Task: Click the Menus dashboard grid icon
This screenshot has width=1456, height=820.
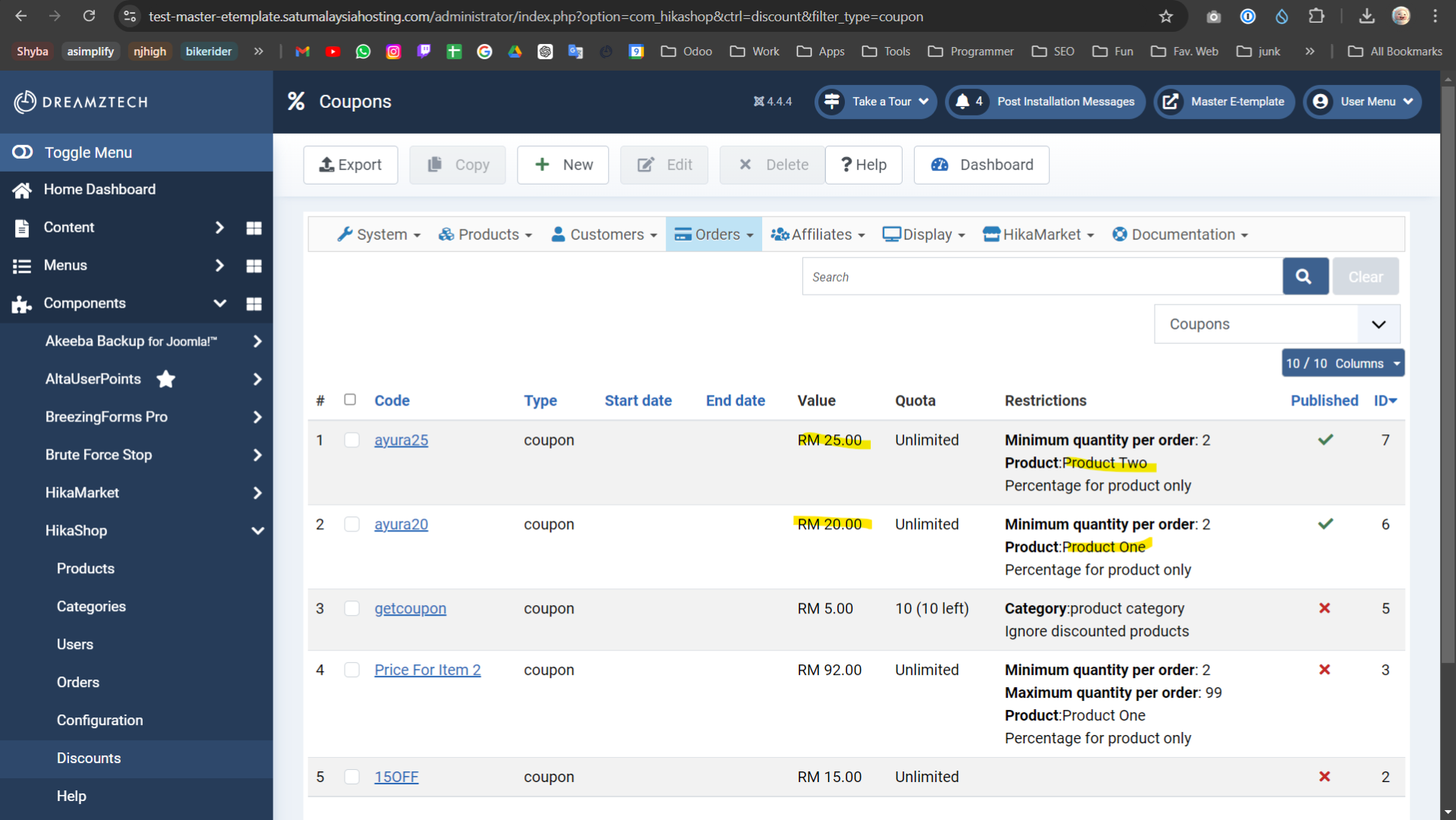Action: click(x=254, y=266)
